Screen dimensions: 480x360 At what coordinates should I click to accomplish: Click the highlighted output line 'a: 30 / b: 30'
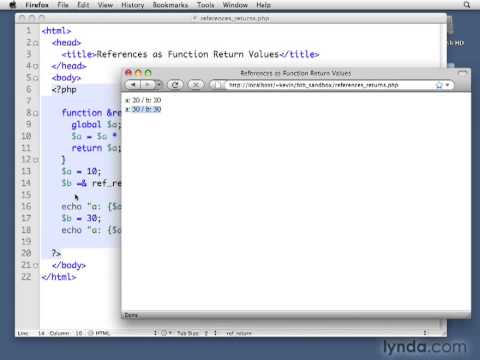(x=143, y=109)
